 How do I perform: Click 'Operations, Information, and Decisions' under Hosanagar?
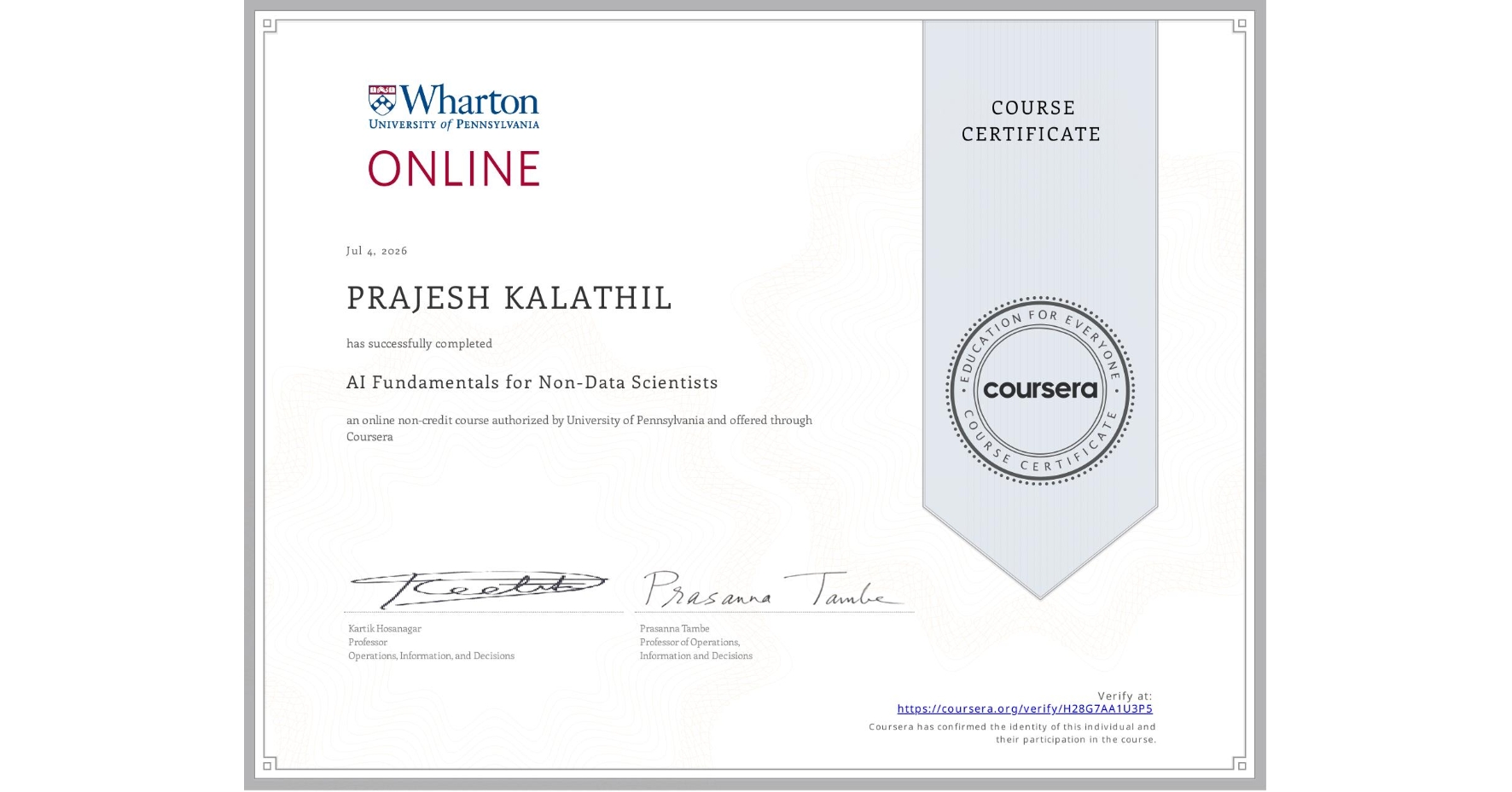[x=431, y=656]
